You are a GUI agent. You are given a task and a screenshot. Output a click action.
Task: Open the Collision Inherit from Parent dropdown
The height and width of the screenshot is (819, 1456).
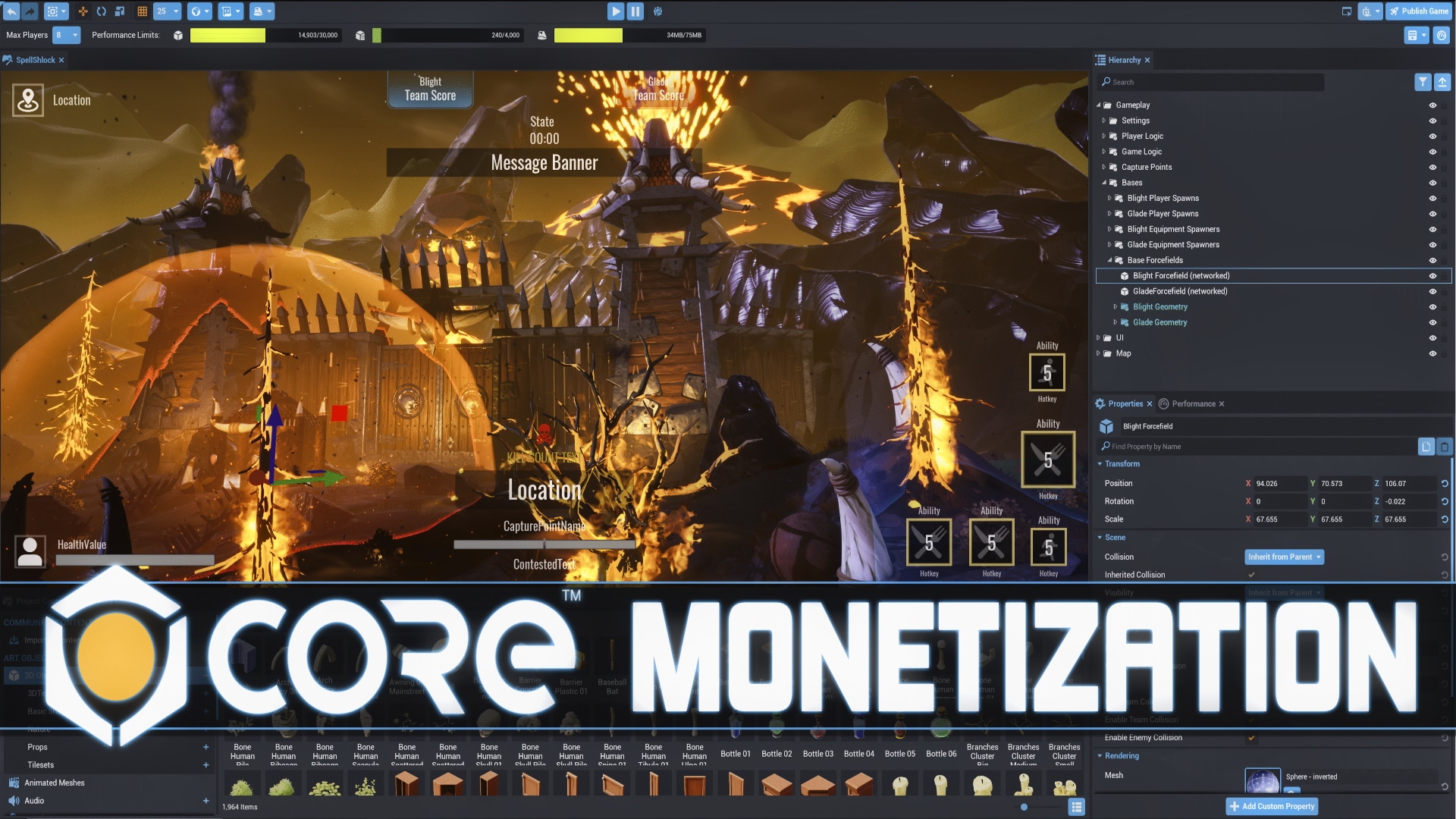[x=1284, y=557]
